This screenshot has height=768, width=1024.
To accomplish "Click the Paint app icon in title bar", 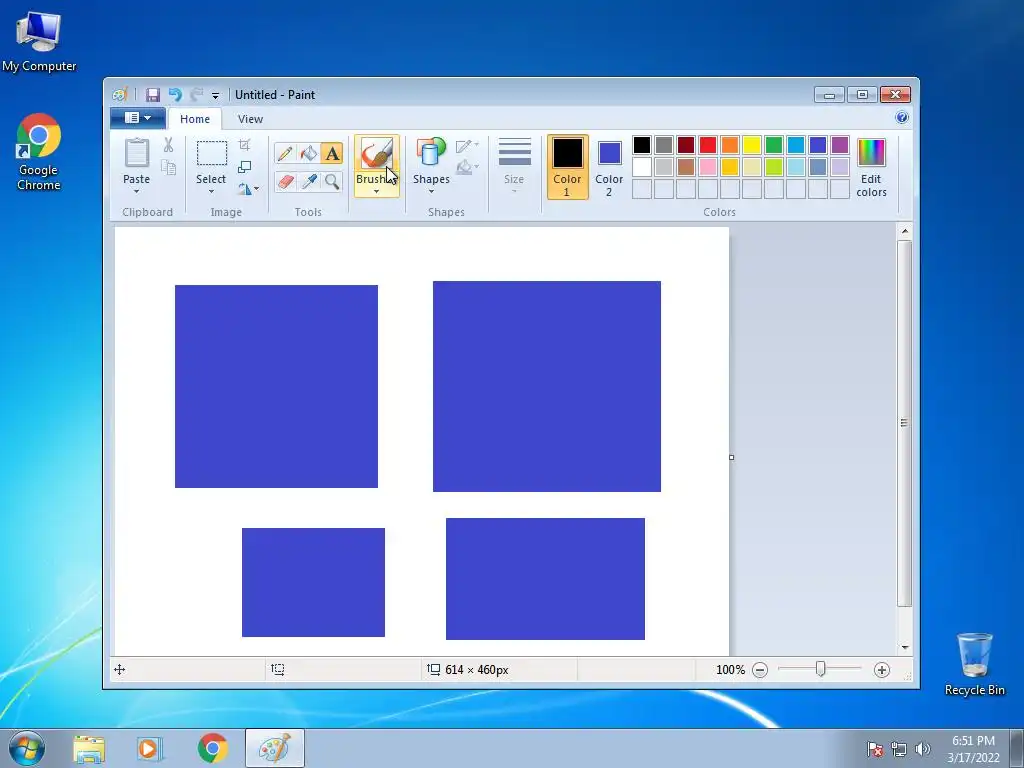I will pyautogui.click(x=119, y=95).
